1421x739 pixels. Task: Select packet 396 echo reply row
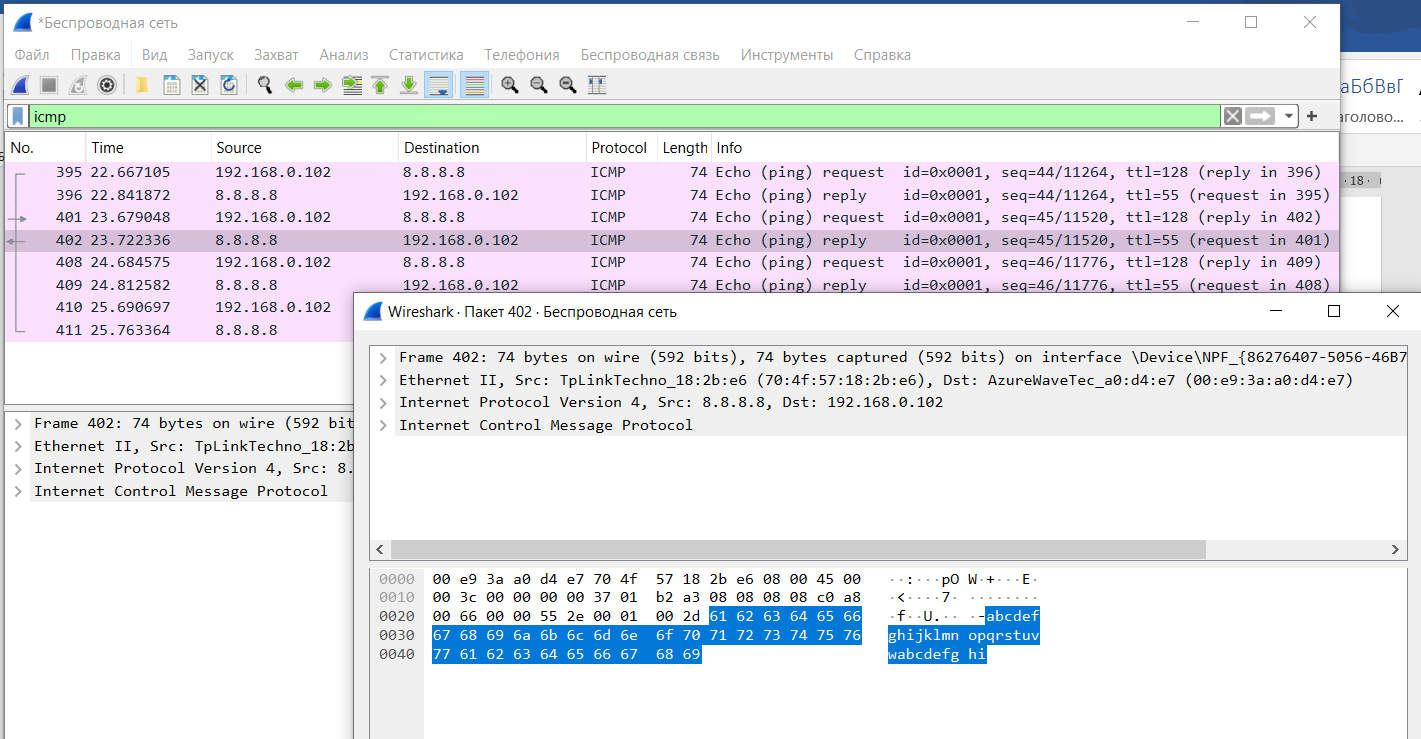point(671,195)
